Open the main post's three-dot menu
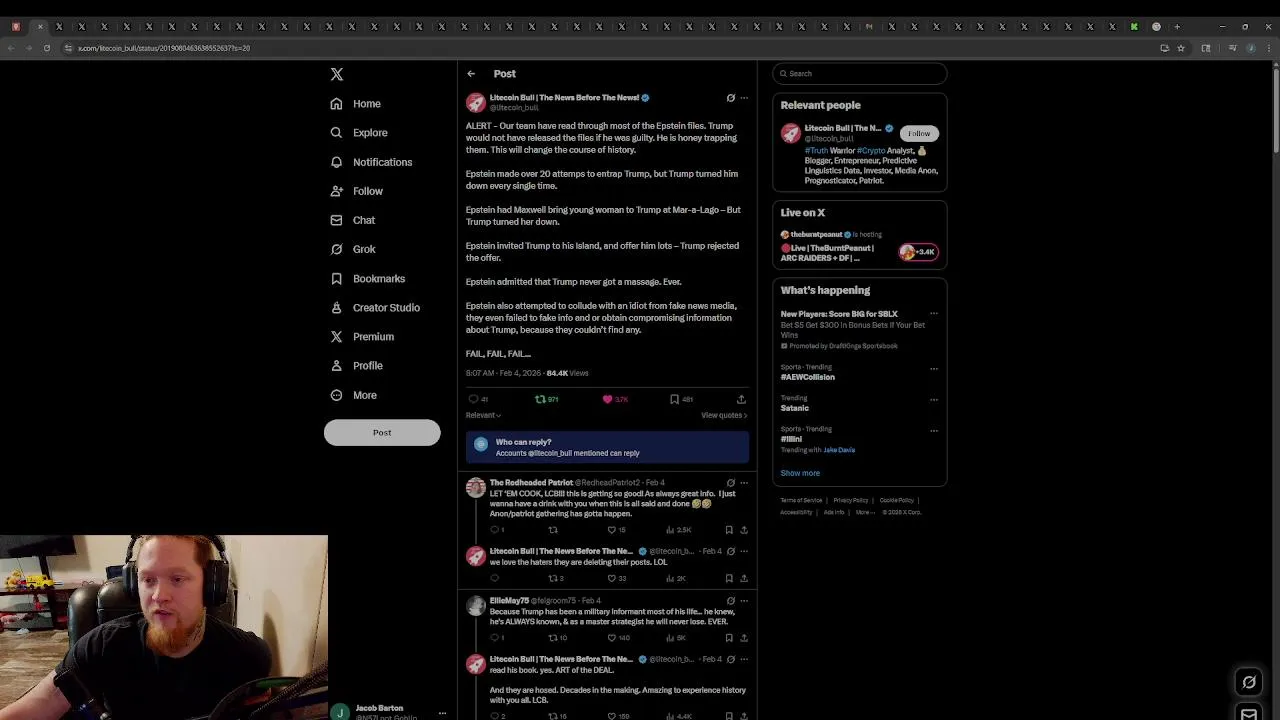This screenshot has width=1280, height=720. (743, 98)
